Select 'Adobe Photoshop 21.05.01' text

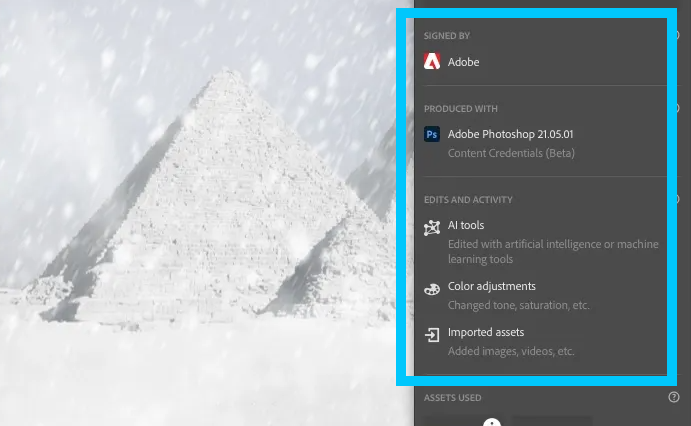(510, 134)
